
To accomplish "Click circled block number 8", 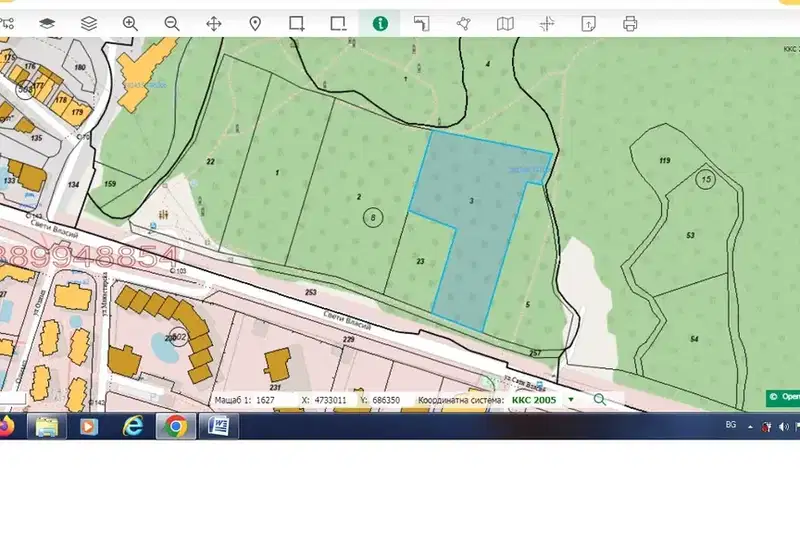I will click(x=373, y=218).
